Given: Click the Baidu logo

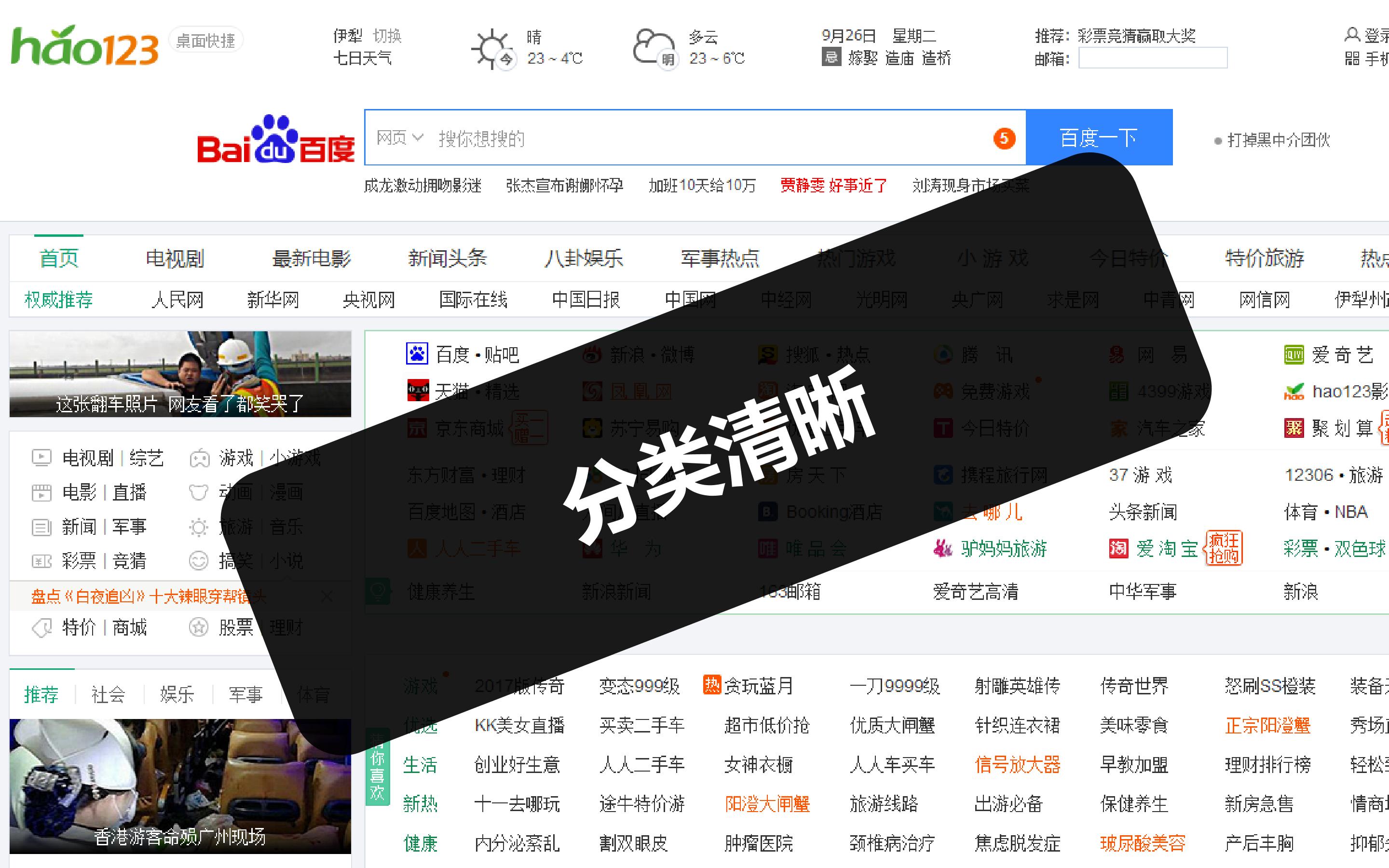Looking at the screenshot, I should [x=276, y=139].
